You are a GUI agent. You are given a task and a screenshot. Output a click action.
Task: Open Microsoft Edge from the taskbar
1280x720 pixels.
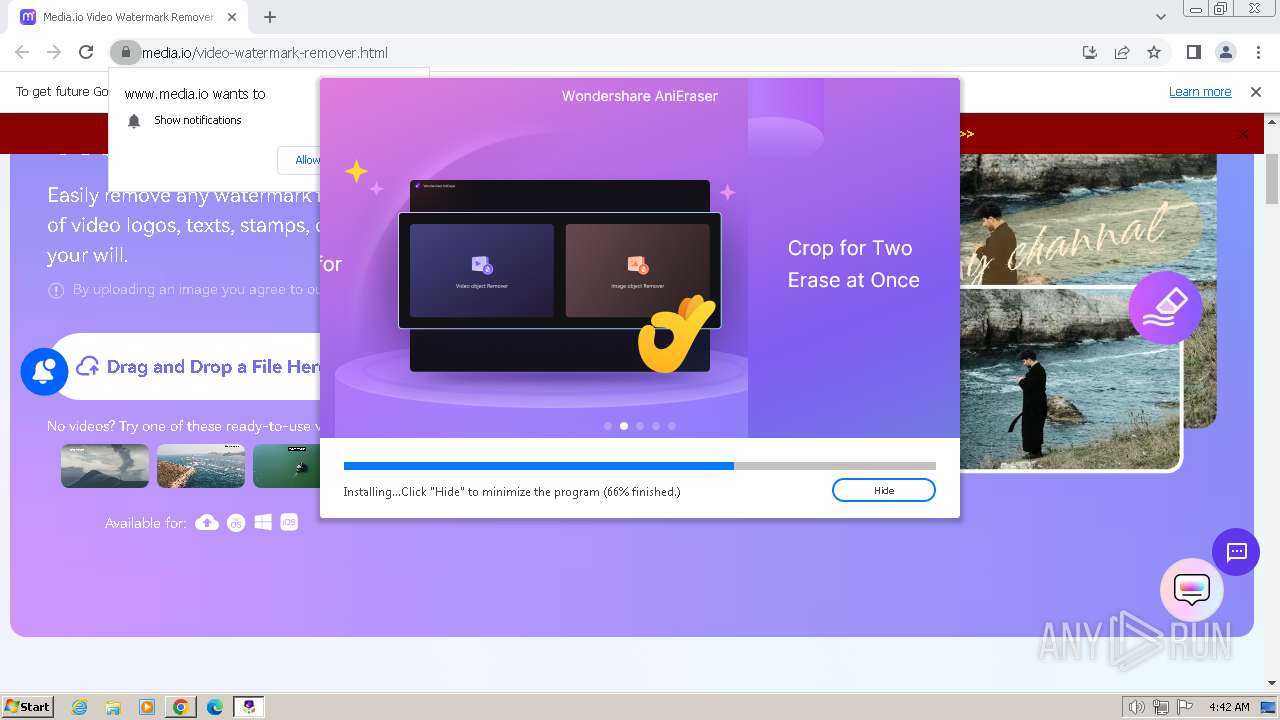[214, 707]
